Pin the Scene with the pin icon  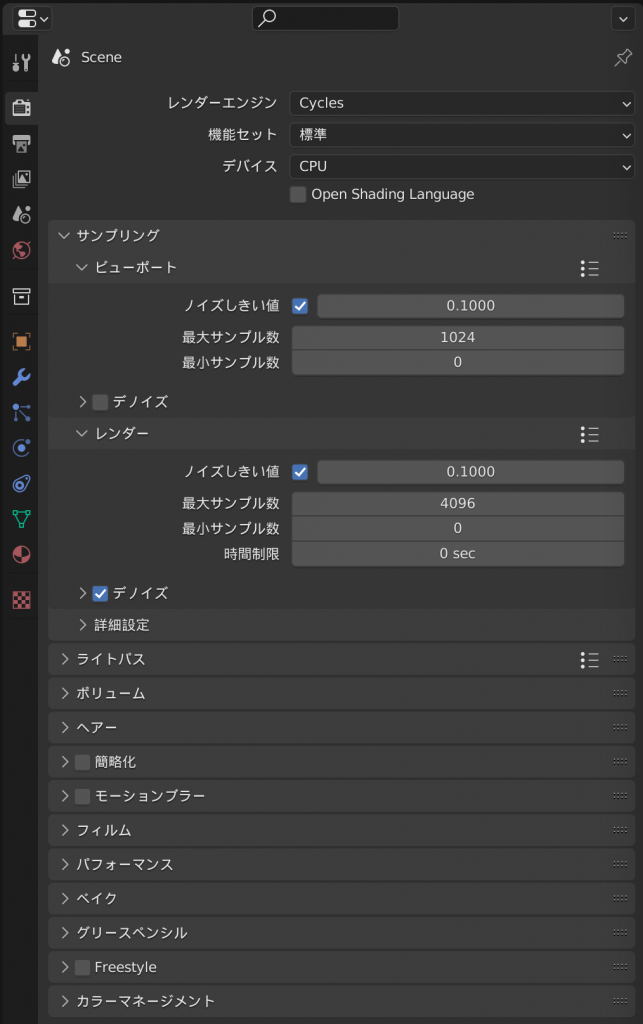pyautogui.click(x=623, y=57)
